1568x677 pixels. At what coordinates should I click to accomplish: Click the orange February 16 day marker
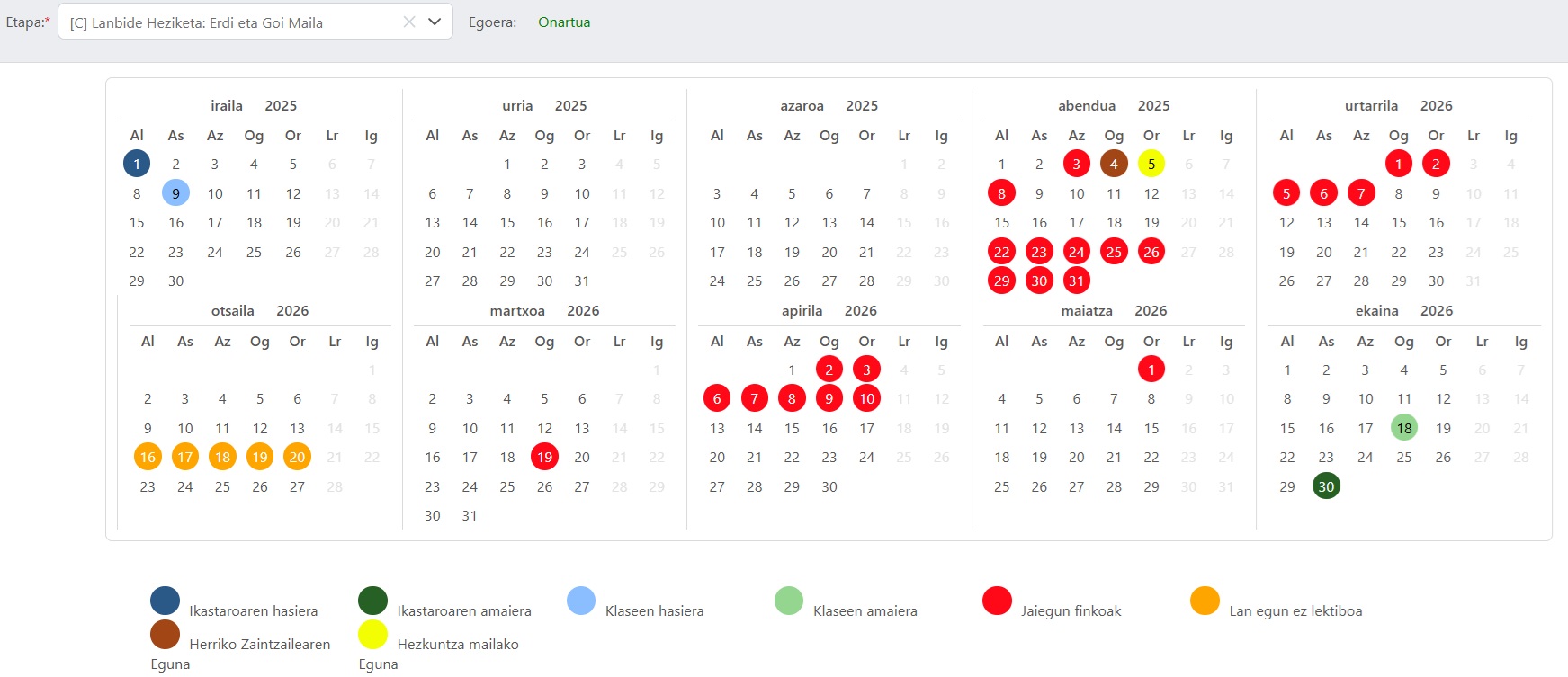coord(148,457)
